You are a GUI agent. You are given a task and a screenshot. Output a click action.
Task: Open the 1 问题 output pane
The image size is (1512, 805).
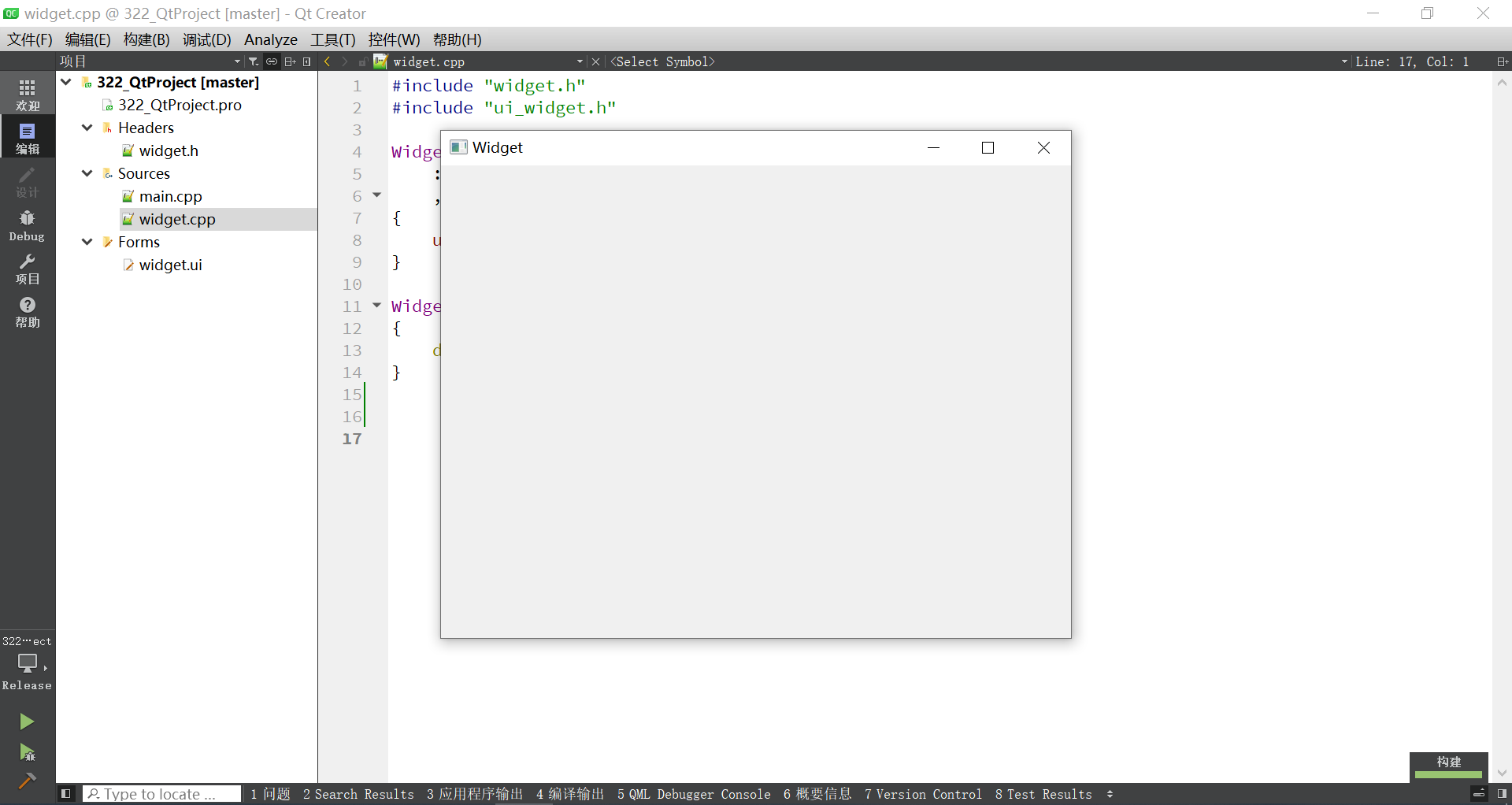click(270, 794)
